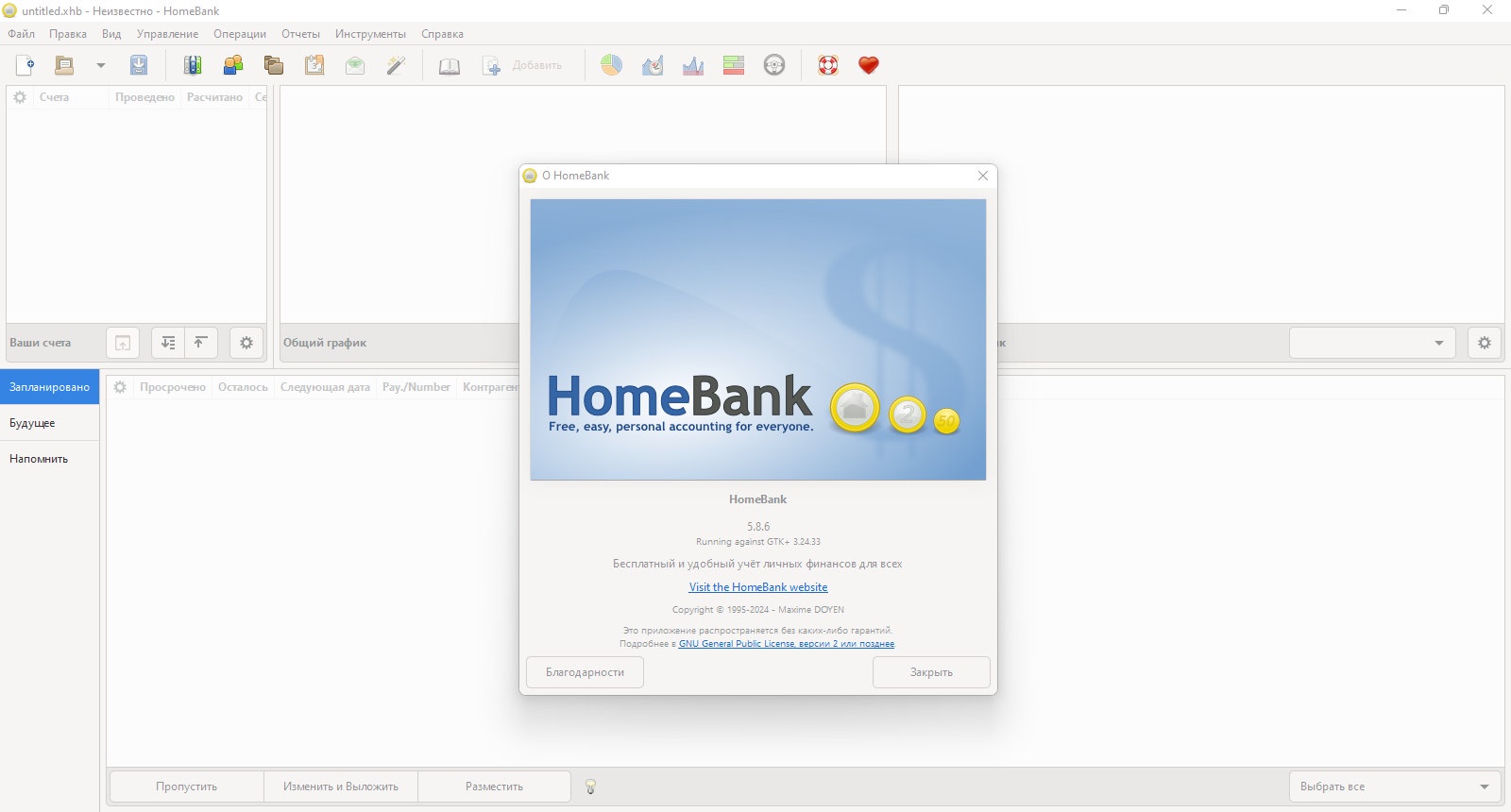Open the empty combo box in top-right panel
The height and width of the screenshot is (812, 1511).
coord(1374,343)
